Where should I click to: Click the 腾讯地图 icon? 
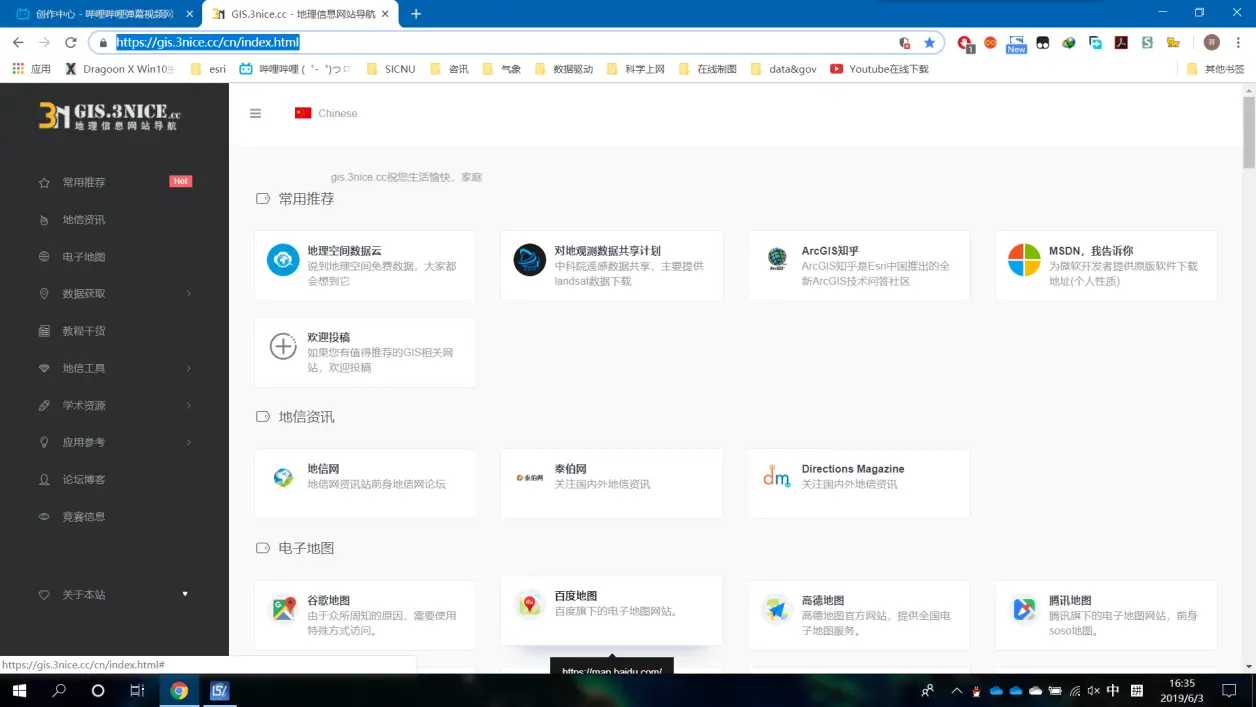[x=1023, y=609]
